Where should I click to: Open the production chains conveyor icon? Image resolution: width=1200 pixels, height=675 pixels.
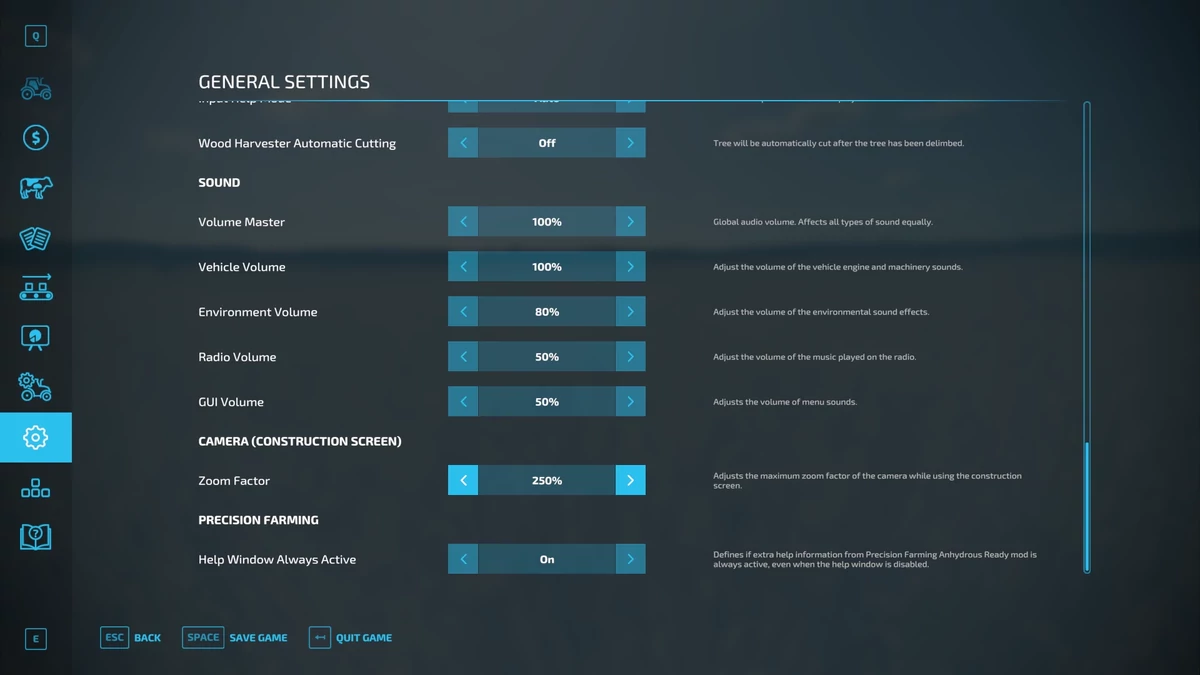pos(36,288)
